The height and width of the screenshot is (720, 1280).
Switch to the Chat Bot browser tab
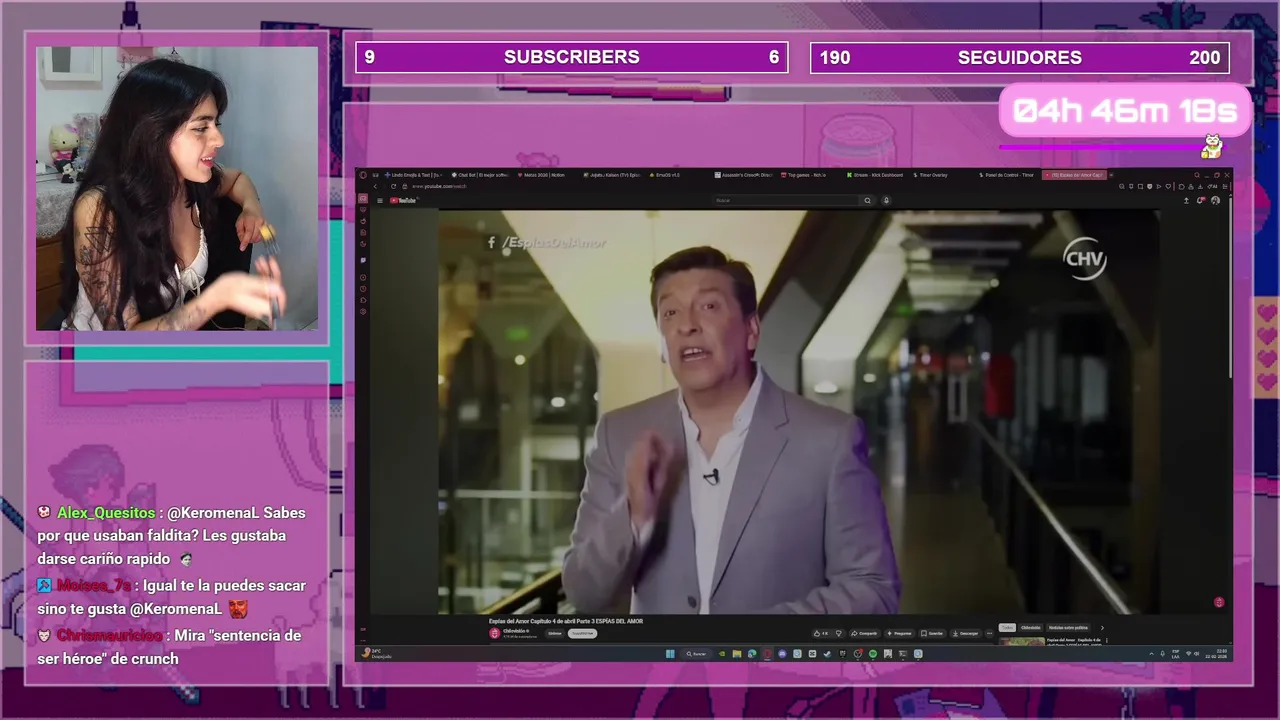click(480, 175)
